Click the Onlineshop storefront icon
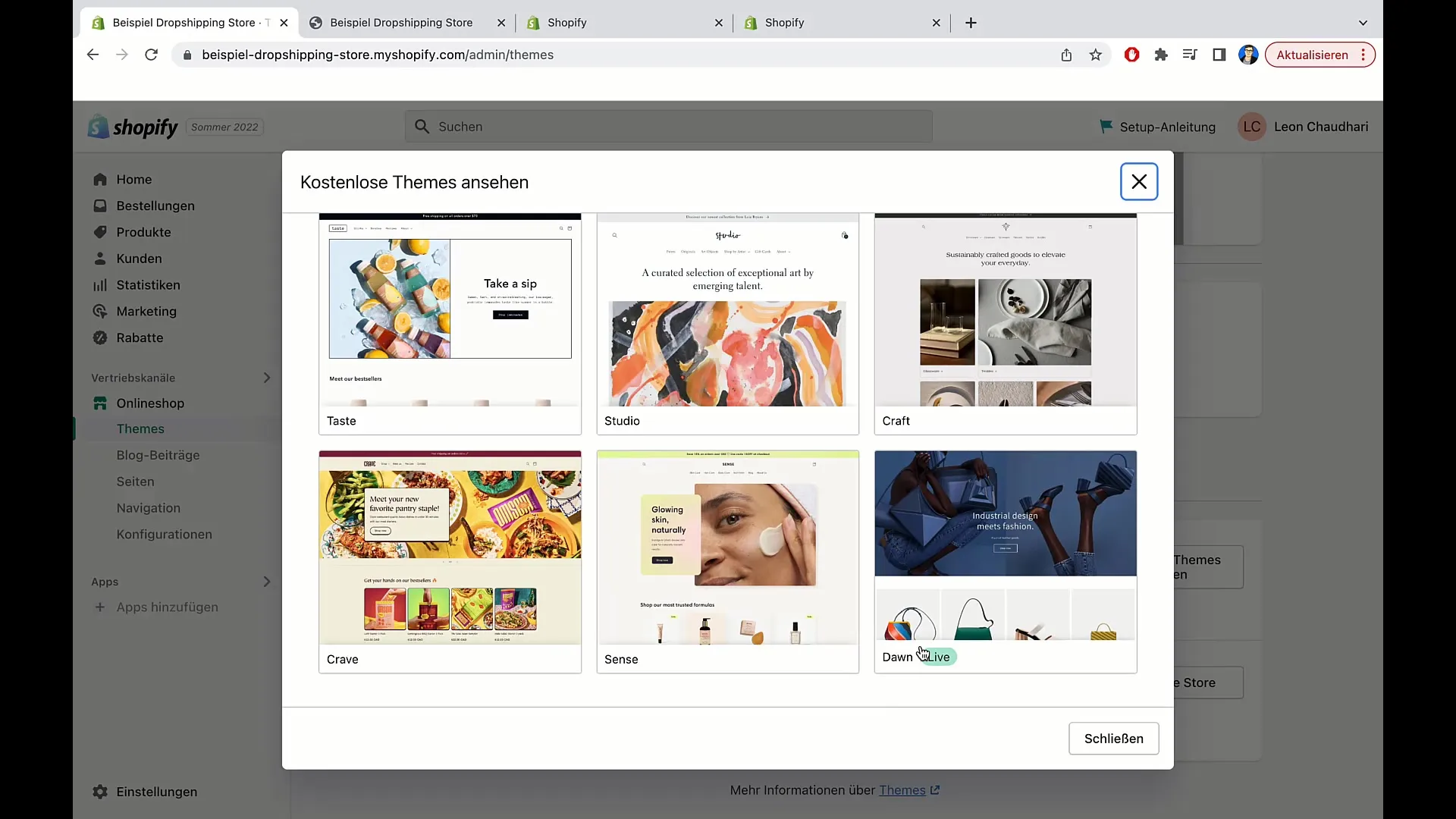 100,403
